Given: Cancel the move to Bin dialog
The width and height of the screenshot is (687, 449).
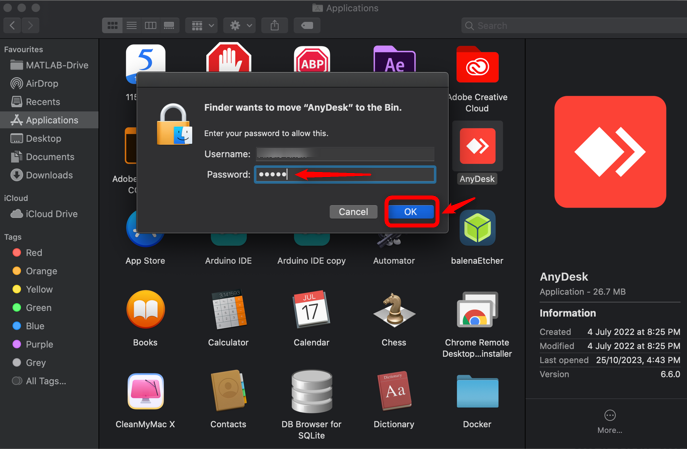Looking at the screenshot, I should (353, 212).
